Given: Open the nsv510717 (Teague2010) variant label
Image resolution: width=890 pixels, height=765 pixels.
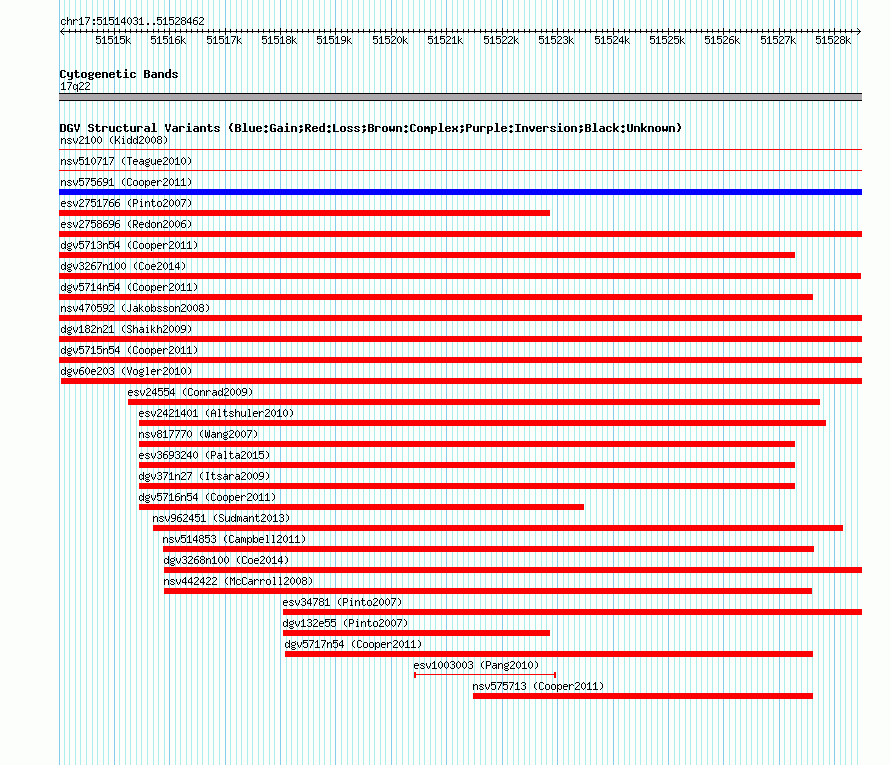Looking at the screenshot, I should click(126, 161).
